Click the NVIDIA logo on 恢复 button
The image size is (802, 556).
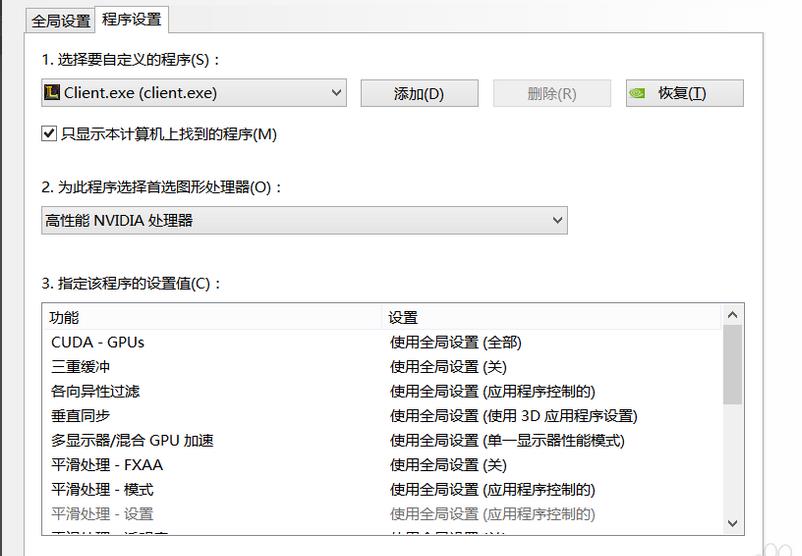637,94
